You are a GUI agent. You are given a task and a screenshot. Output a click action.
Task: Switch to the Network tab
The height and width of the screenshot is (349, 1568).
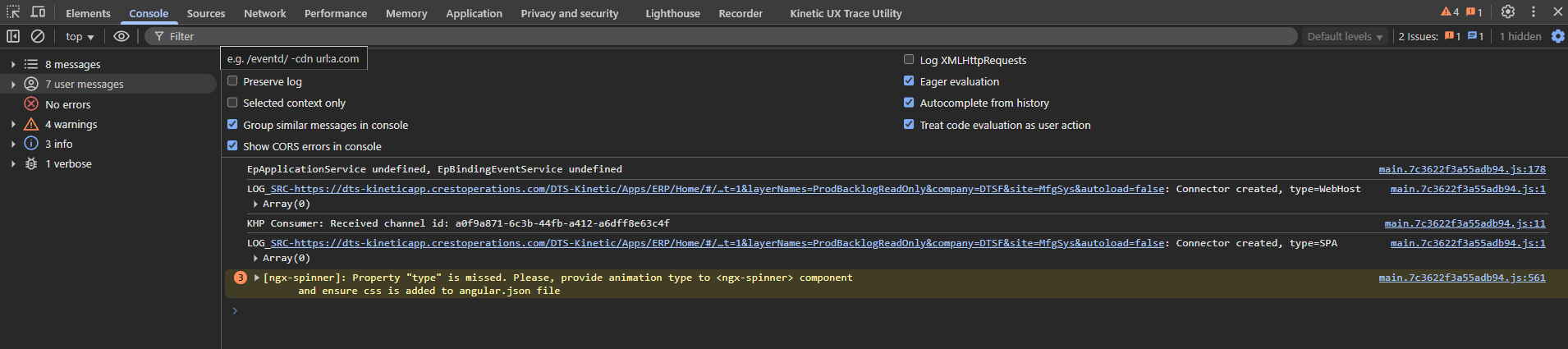264,14
